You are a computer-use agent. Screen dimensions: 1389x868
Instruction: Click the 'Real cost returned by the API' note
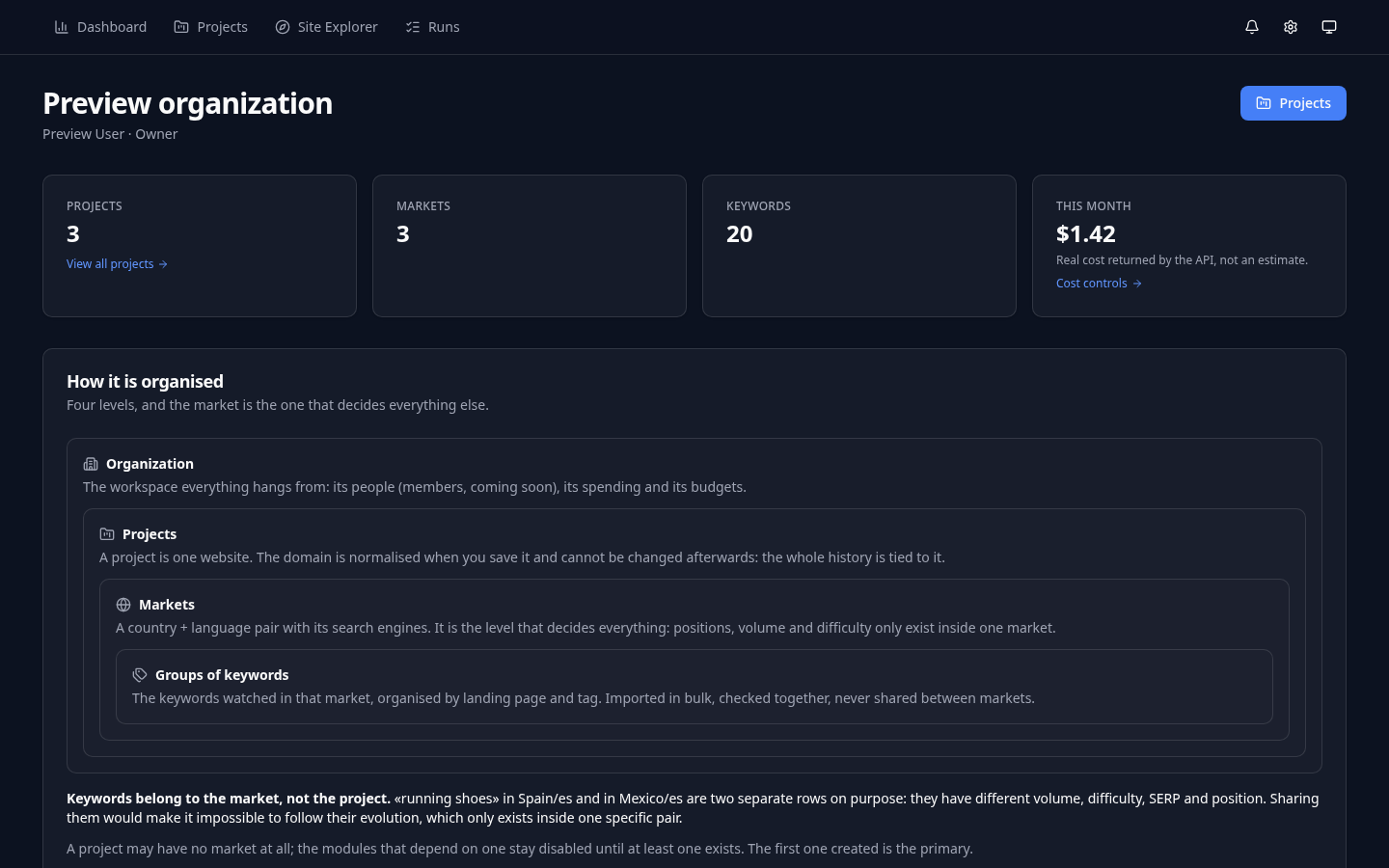pyautogui.click(x=1182, y=260)
